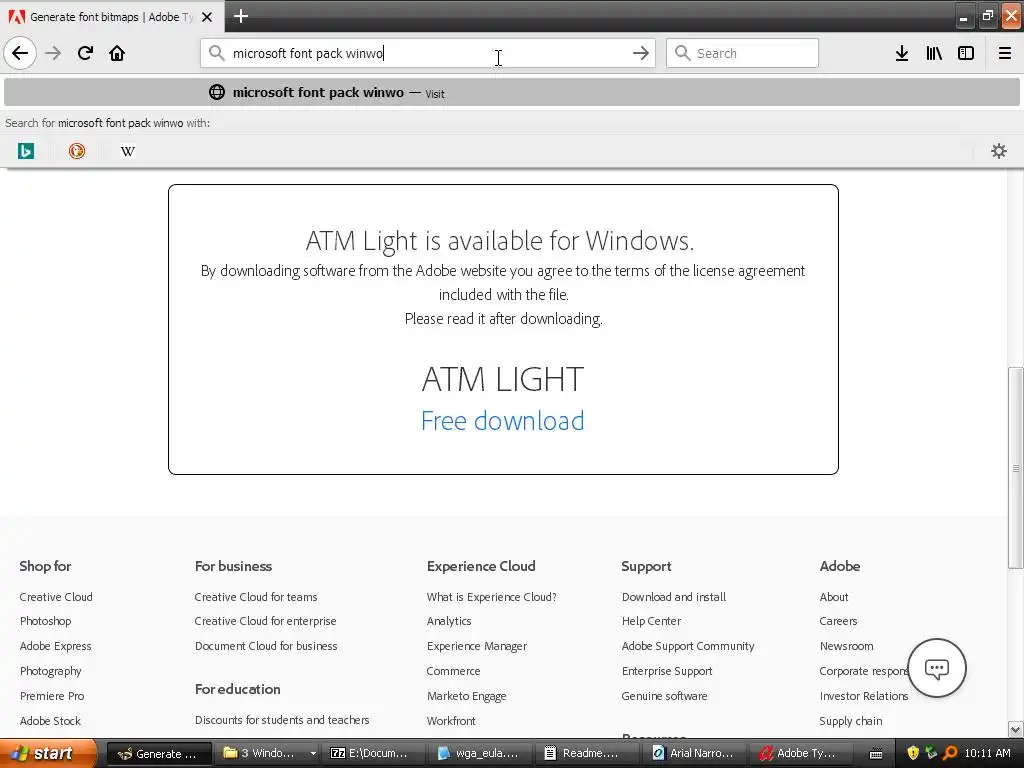
Task: Open the chat support bubble
Action: (936, 668)
